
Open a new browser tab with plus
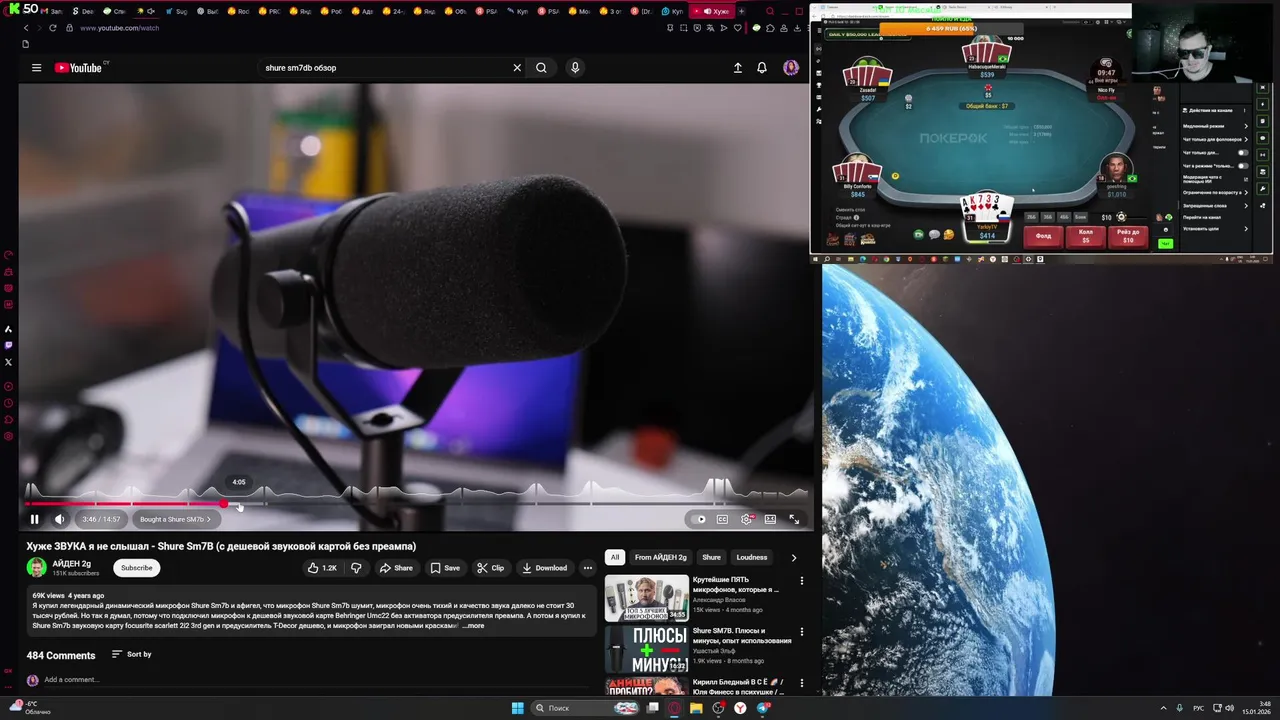click(x=741, y=11)
